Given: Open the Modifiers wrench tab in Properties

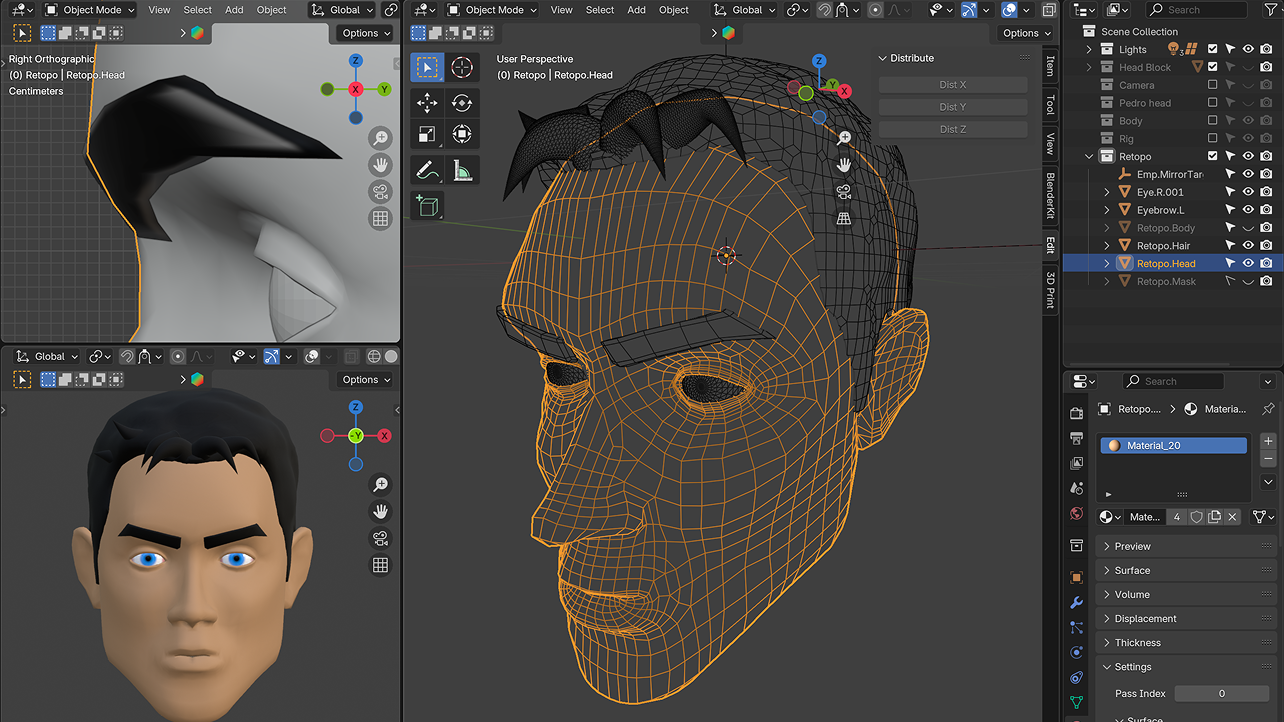Looking at the screenshot, I should pos(1076,603).
